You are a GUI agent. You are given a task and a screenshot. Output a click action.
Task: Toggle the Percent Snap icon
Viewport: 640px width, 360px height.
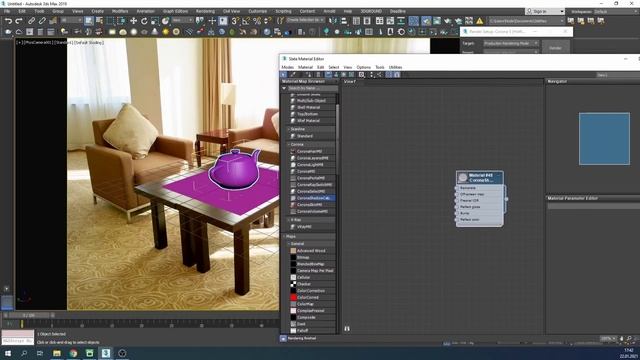(x=257, y=21)
